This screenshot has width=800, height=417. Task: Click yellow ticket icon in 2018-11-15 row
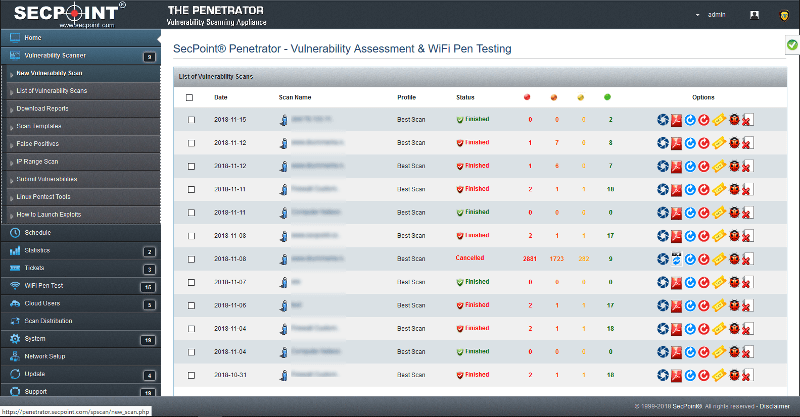pos(719,120)
